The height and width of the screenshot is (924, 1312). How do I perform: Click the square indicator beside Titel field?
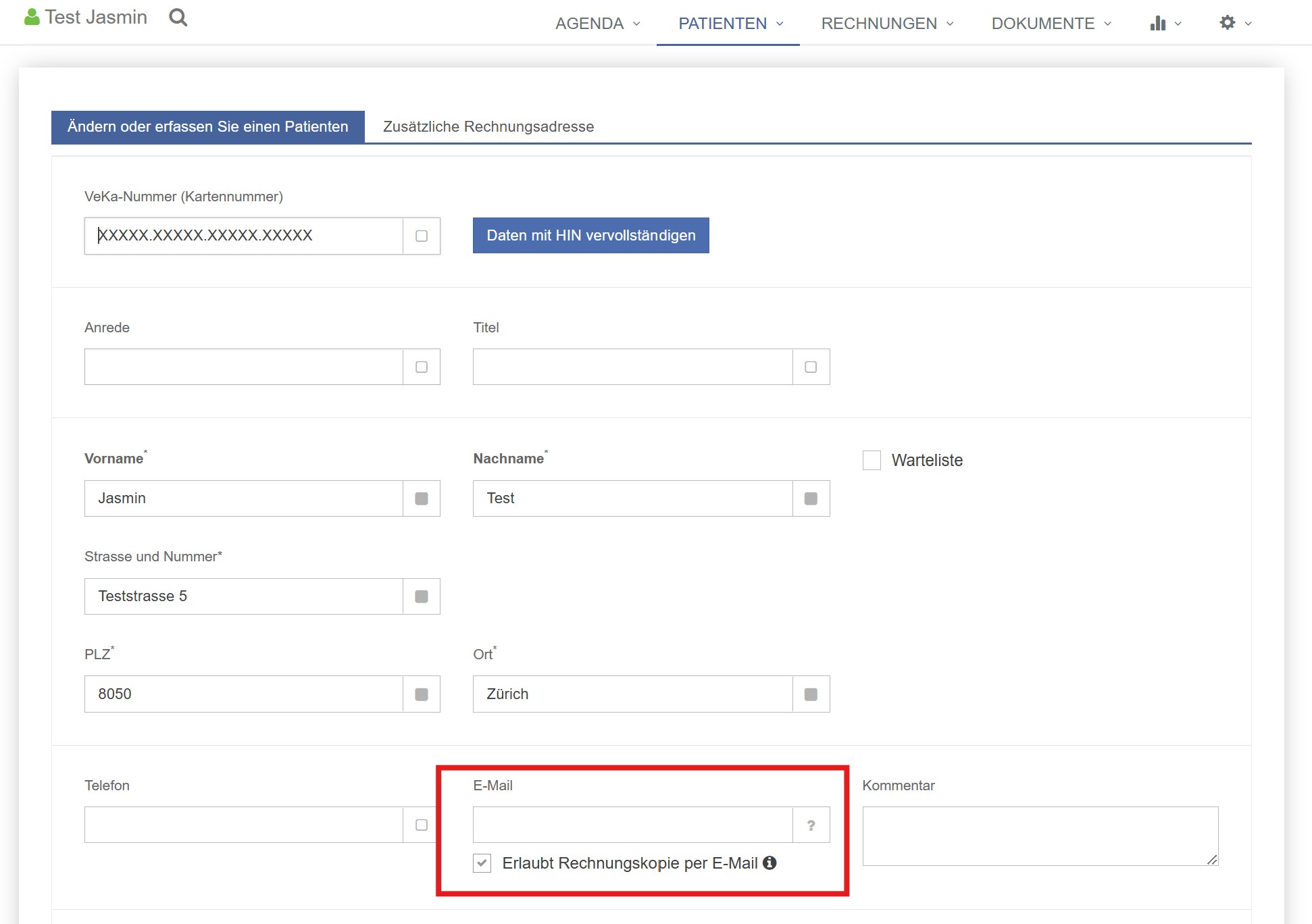tap(811, 367)
